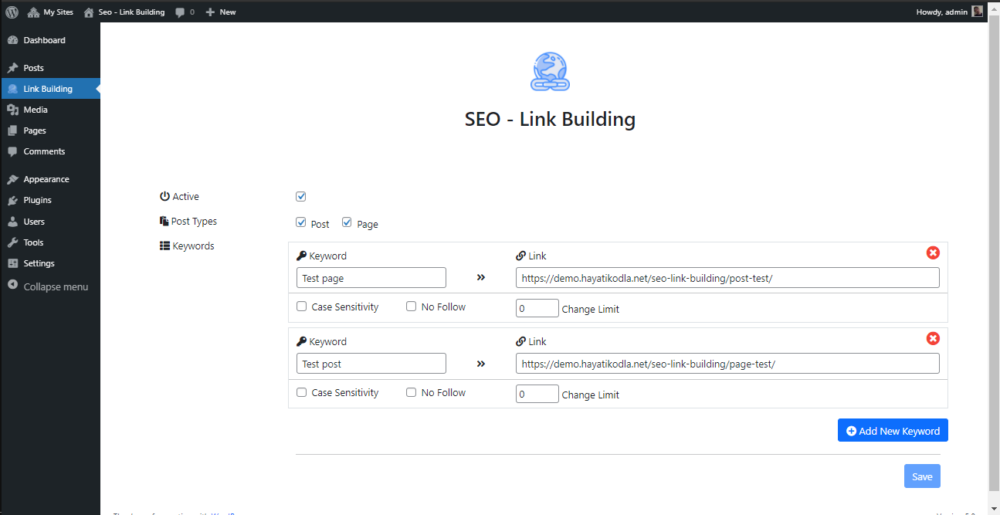Screen dimensions: 1000x515
Task: Click the Users person icon
Action: click(12, 222)
